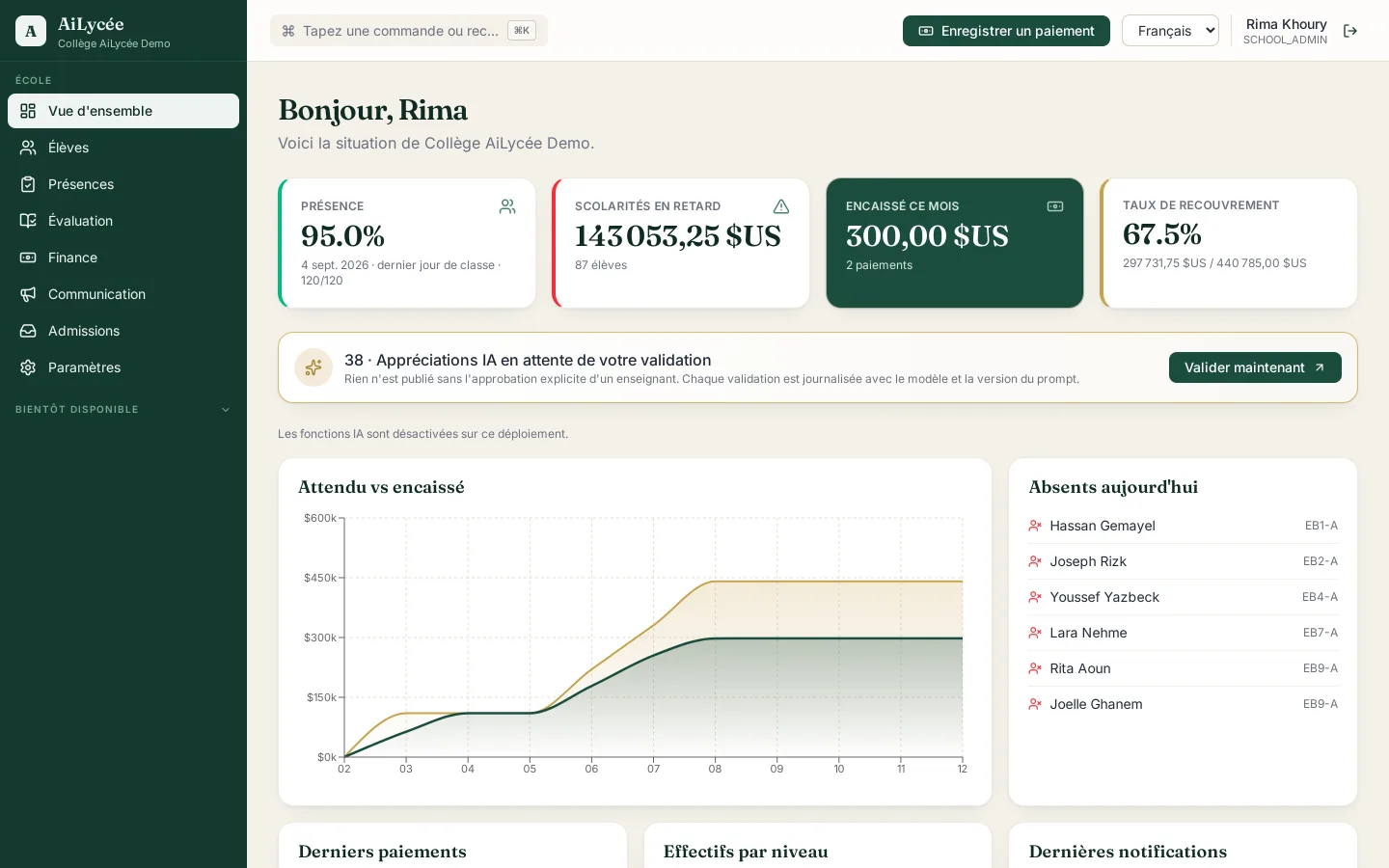This screenshot has width=1389, height=868.
Task: Click the AiLycée logo badge
Action: (x=31, y=31)
